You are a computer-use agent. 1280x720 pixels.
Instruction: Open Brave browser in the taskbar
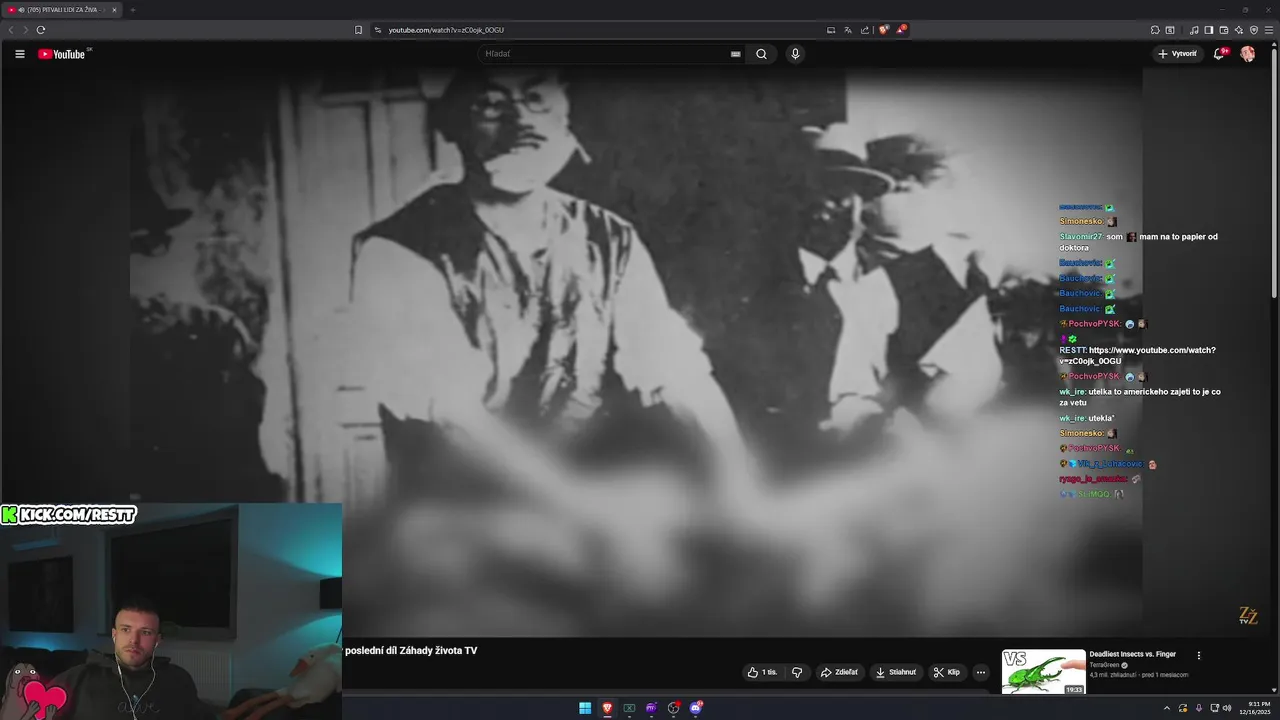click(607, 708)
